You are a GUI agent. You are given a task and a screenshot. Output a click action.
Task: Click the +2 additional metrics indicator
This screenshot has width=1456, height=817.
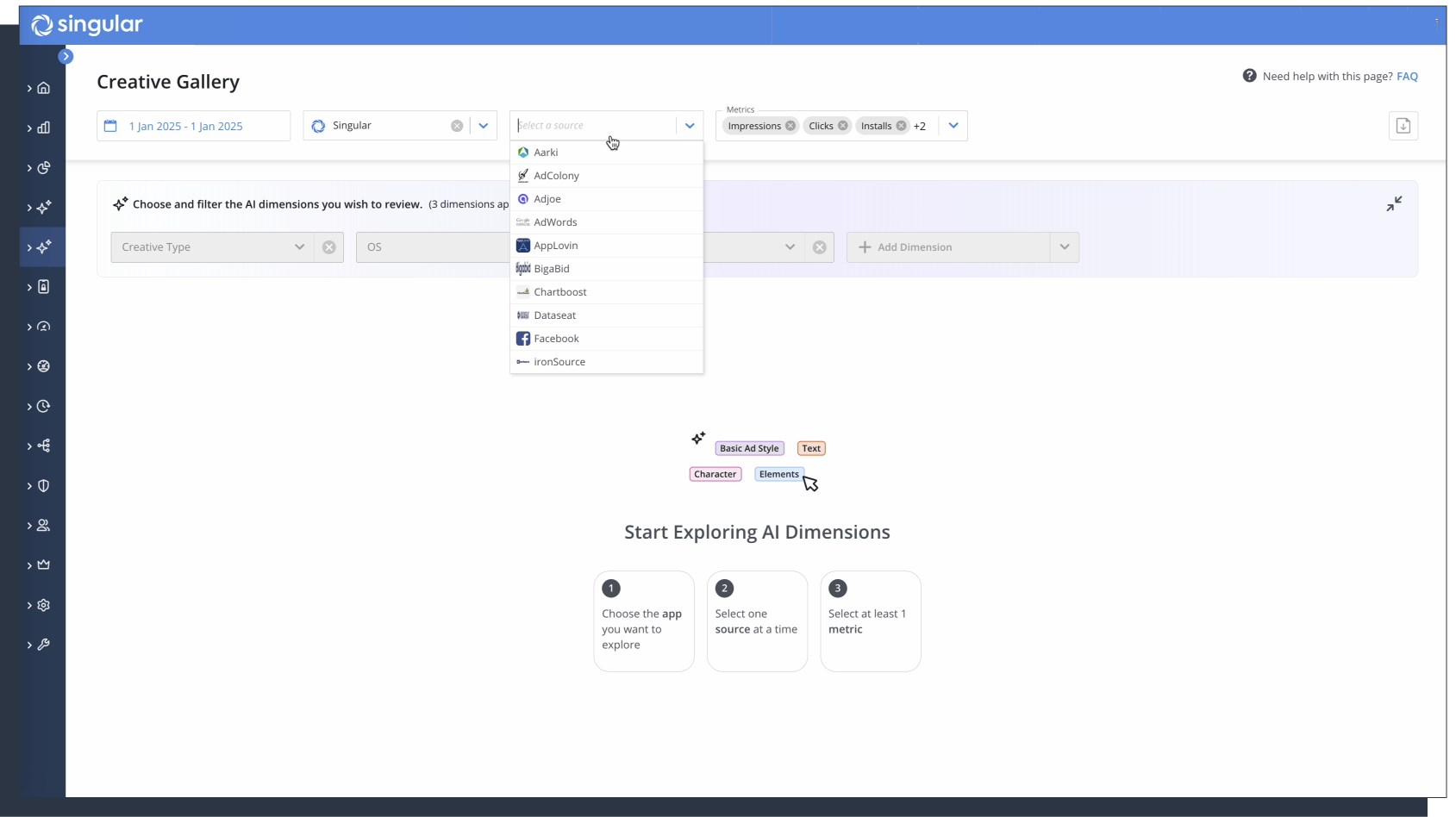point(920,127)
